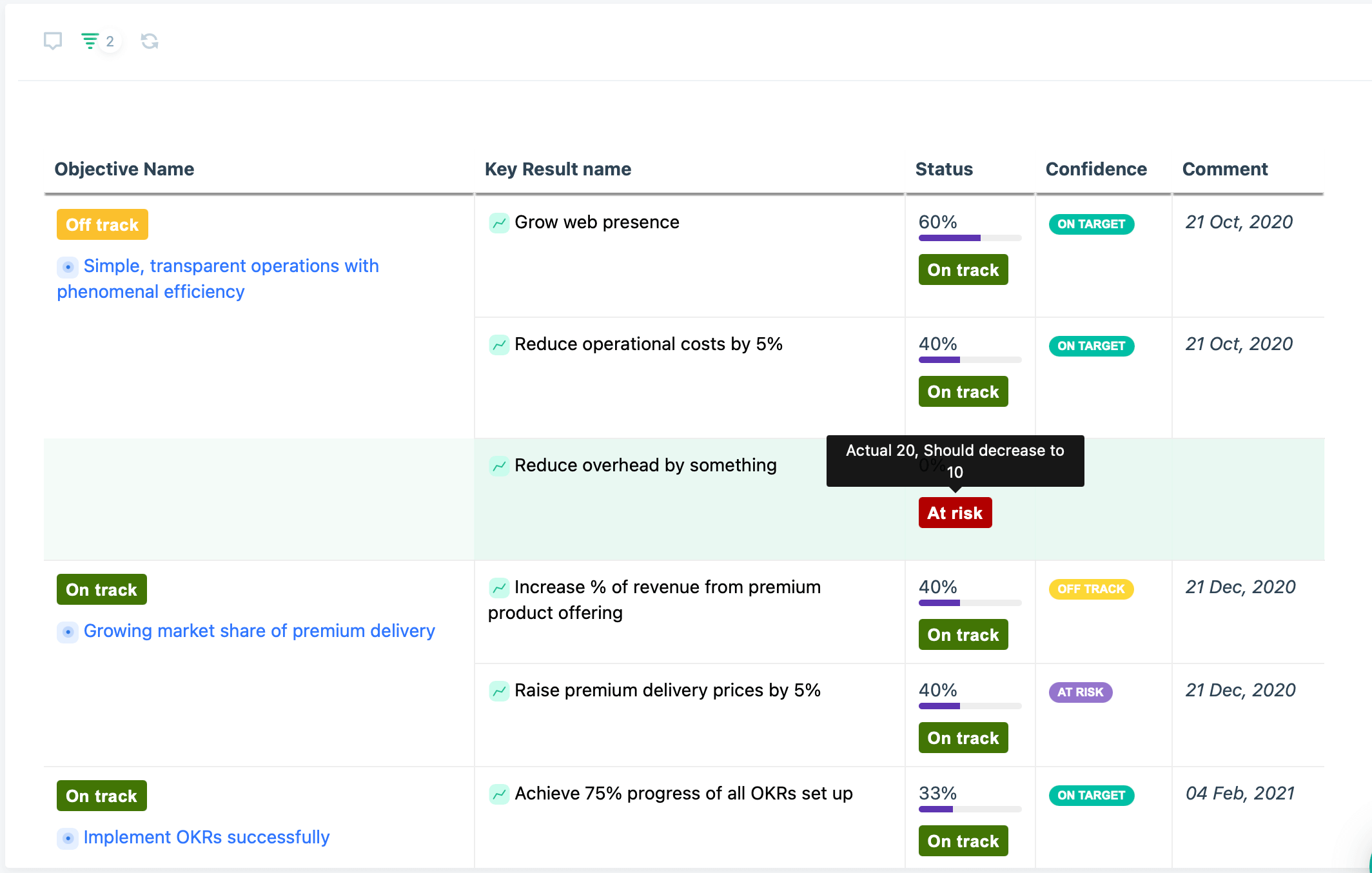Select Reduce overhead by something key result

click(645, 466)
